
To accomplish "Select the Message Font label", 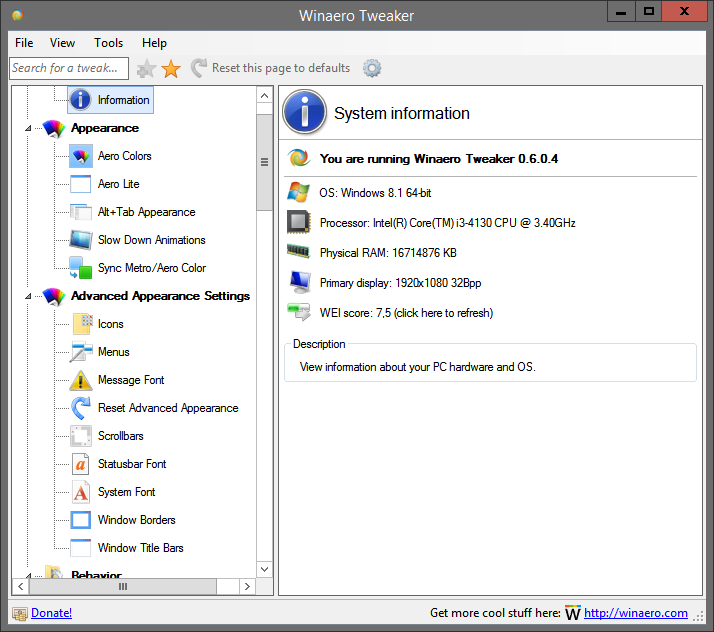I will (x=131, y=380).
